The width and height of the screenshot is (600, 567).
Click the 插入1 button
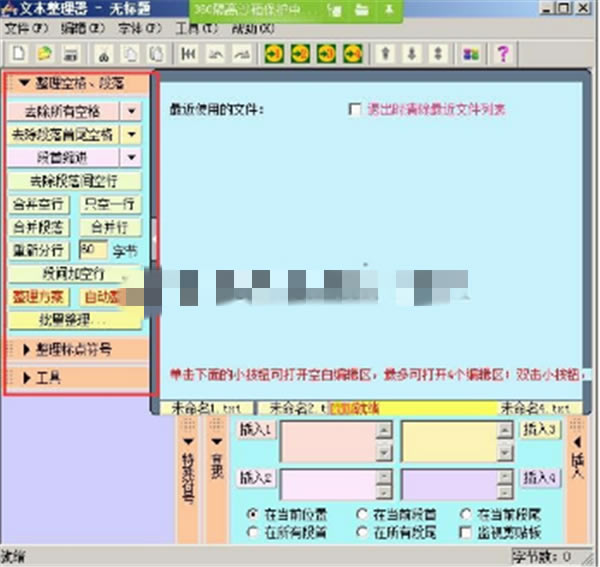point(256,430)
